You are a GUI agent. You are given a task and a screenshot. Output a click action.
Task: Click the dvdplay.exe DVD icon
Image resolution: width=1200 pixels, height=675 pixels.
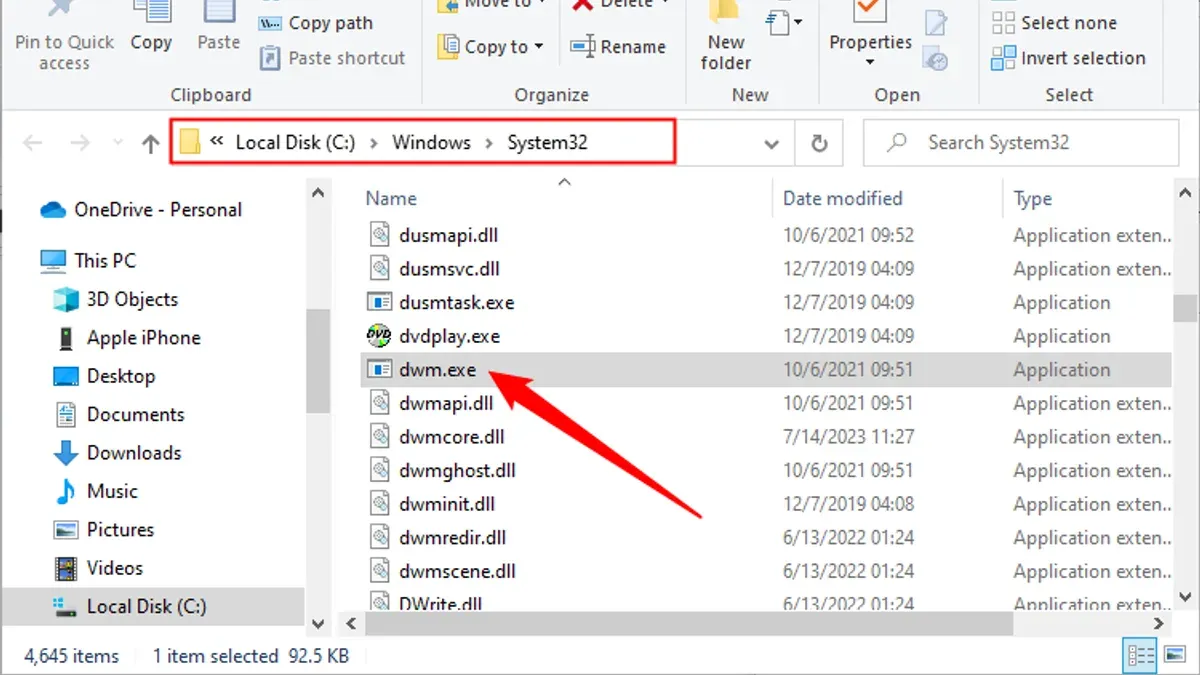tap(379, 336)
